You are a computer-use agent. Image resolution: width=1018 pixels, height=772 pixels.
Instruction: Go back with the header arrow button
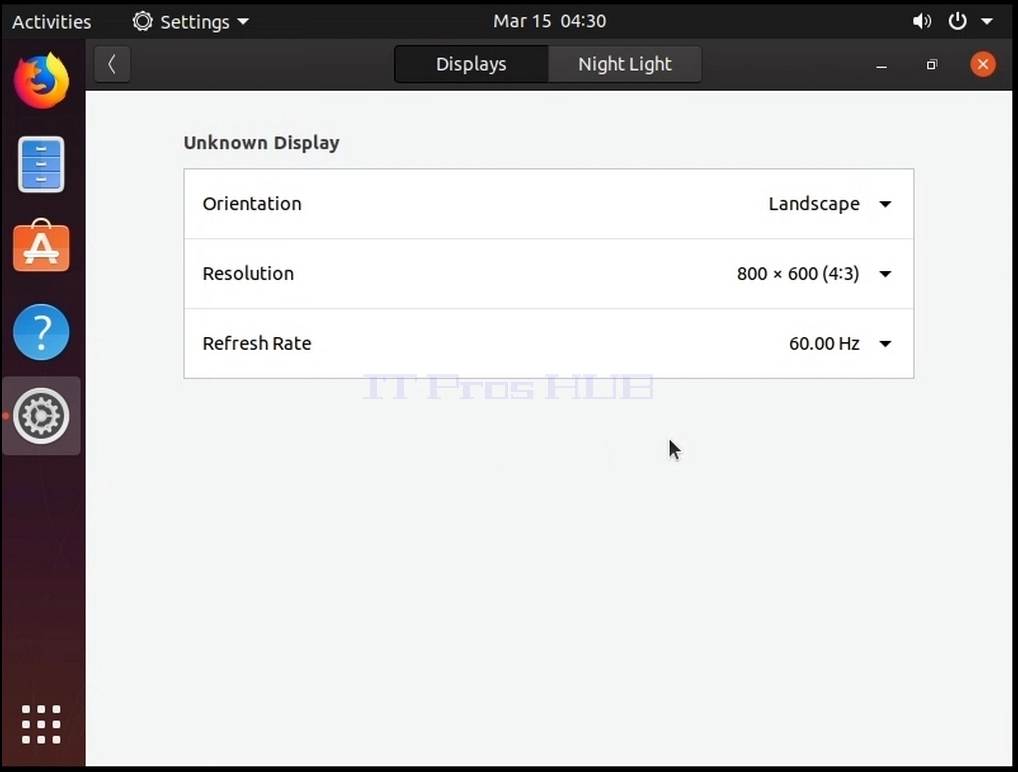pos(112,64)
